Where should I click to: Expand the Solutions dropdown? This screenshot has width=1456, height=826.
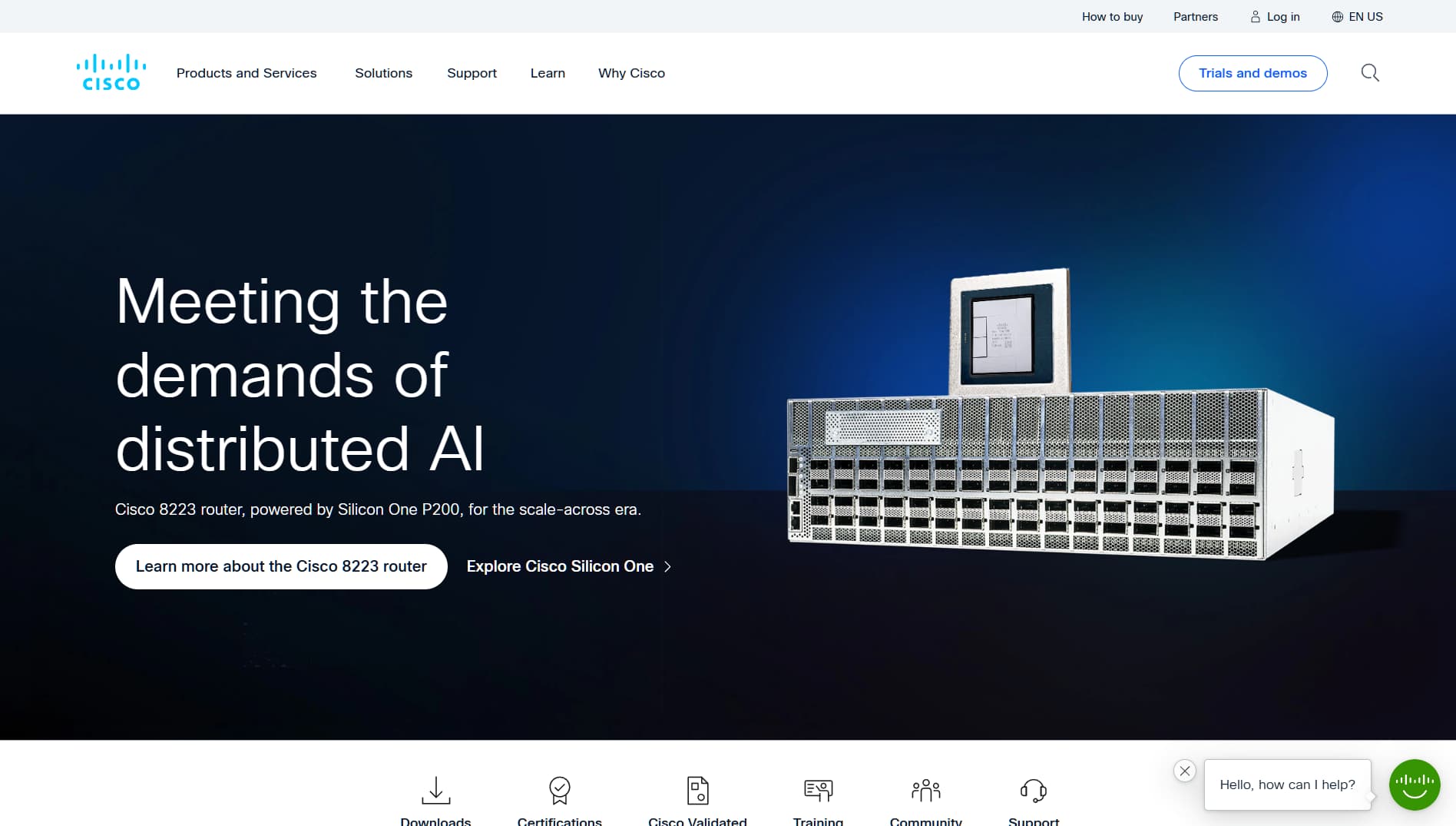[383, 73]
